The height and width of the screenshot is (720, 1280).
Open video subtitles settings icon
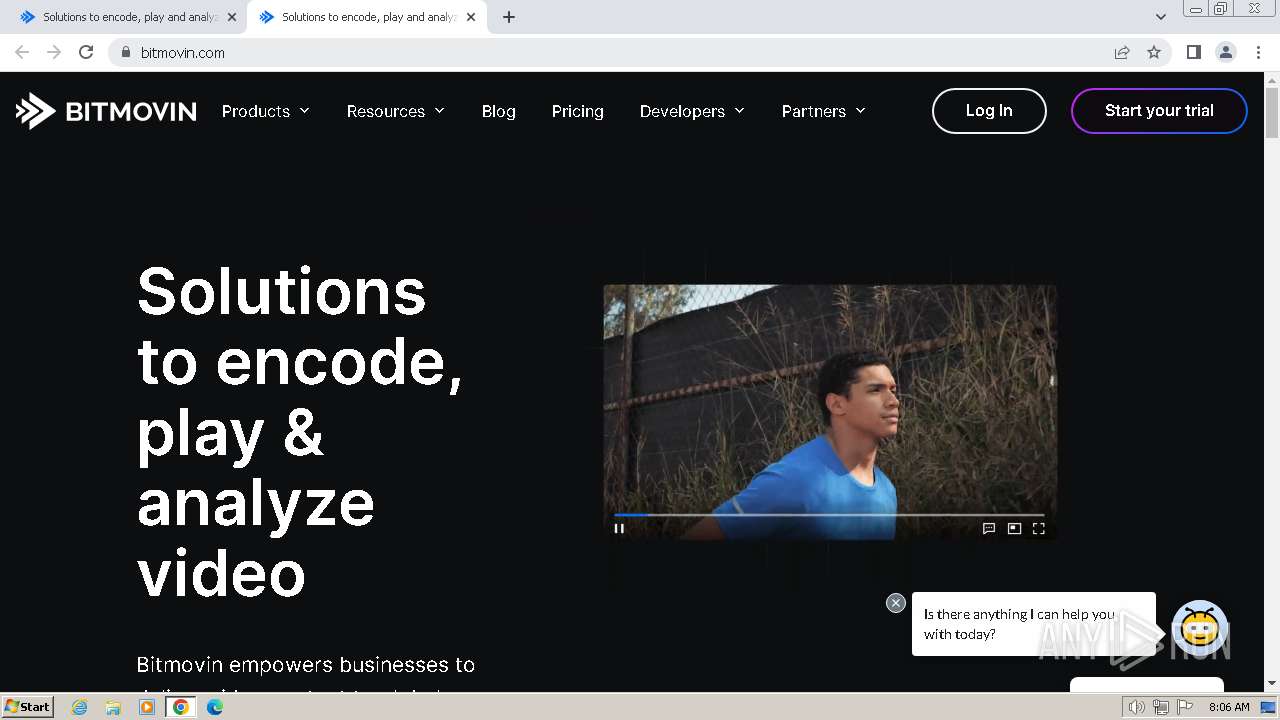[x=989, y=529]
